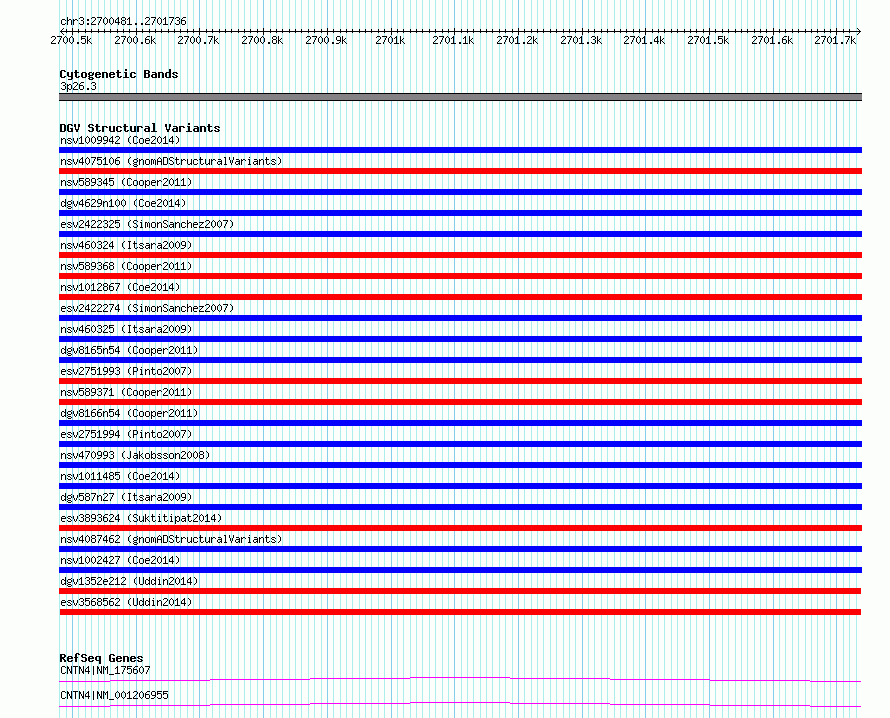The height and width of the screenshot is (718, 890).
Task: Open esv2422274 (SimonSanchez2007) label
Action: pos(147,308)
